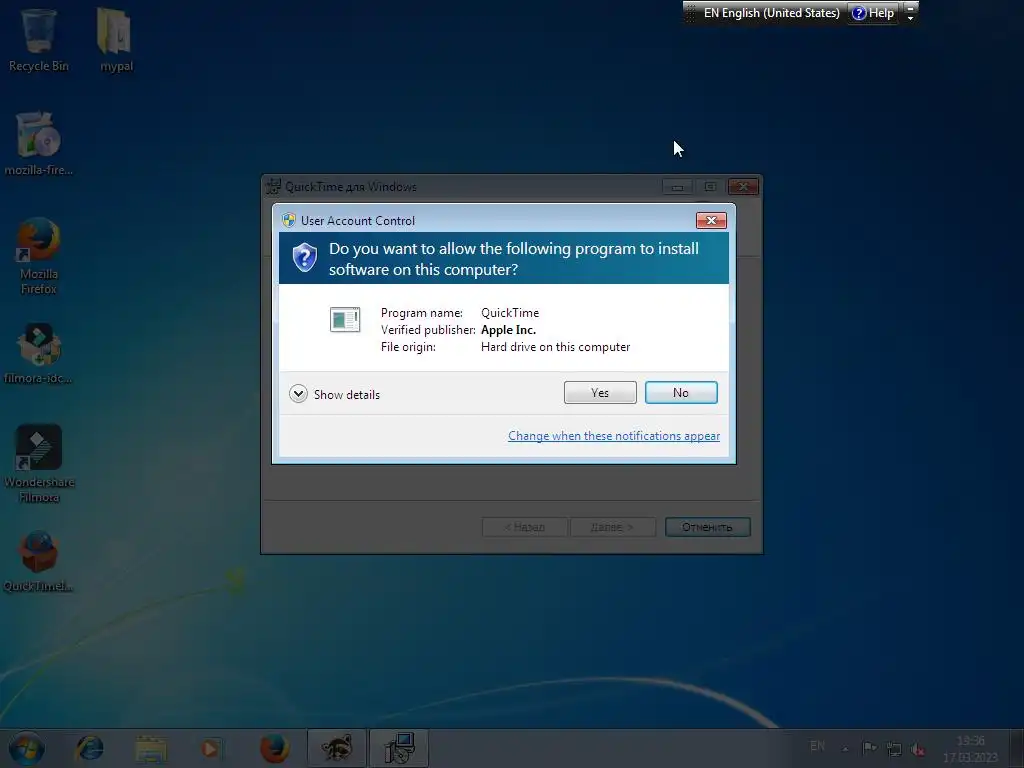
Task: Click the network tray icon
Action: click(x=894, y=748)
